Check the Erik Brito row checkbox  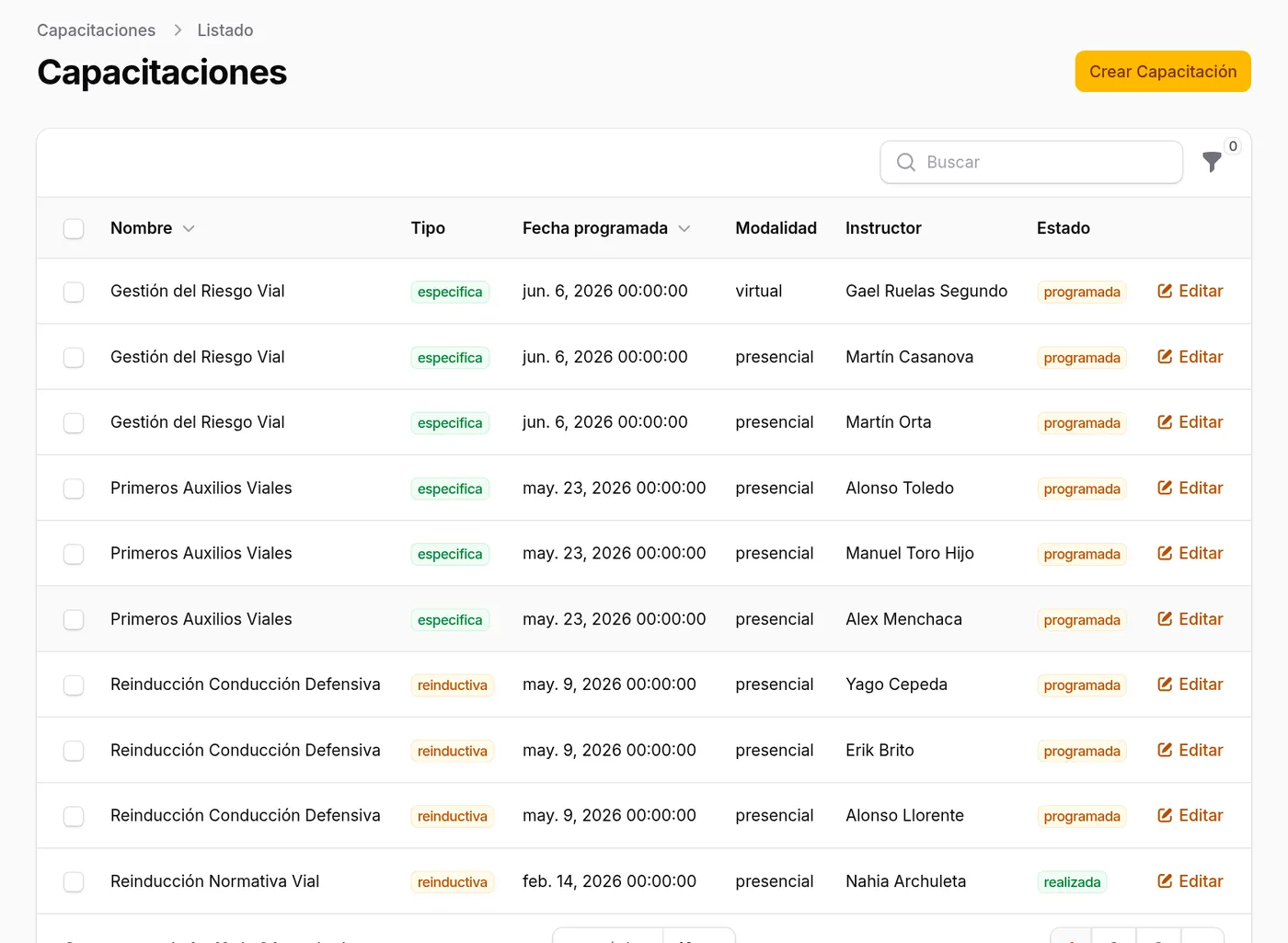click(74, 751)
